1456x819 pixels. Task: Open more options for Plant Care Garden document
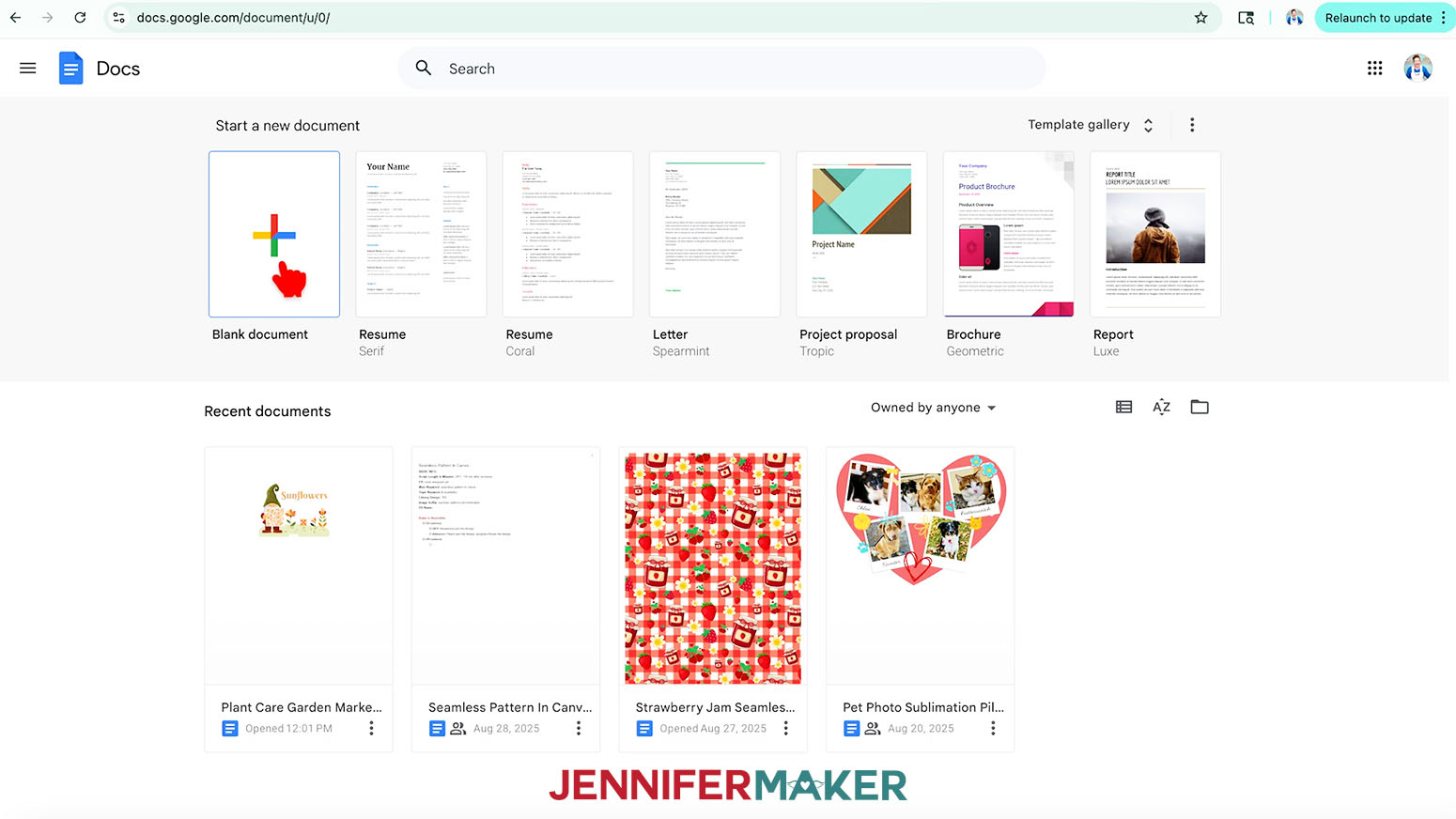[371, 728]
